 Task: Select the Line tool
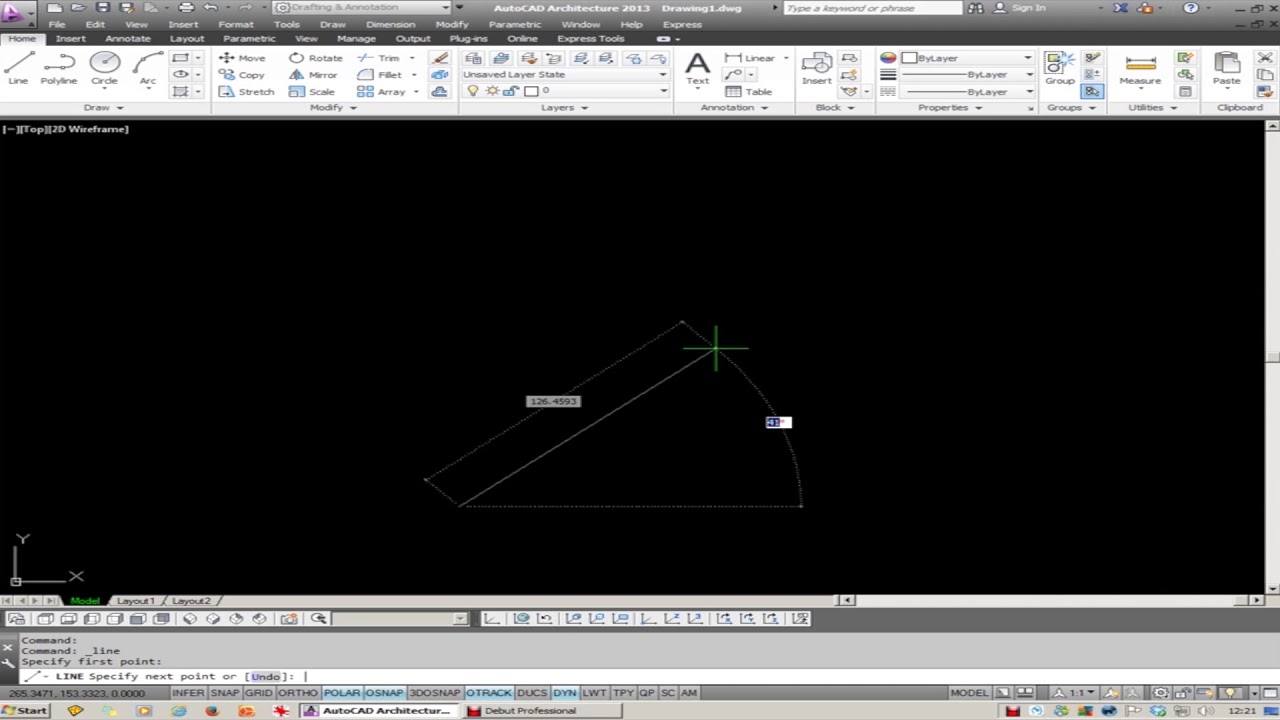18,68
